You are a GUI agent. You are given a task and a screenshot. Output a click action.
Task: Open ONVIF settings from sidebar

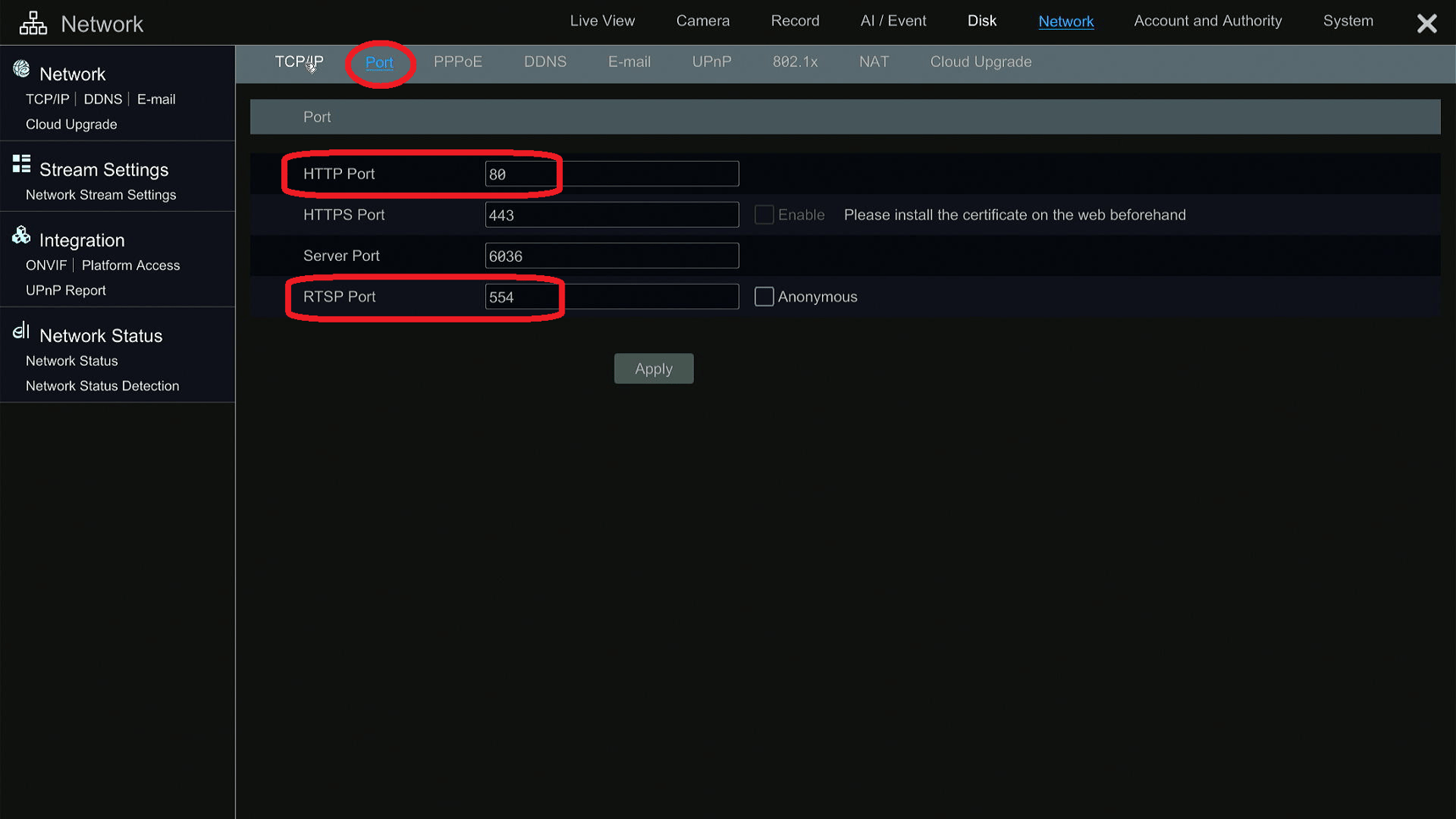pyautogui.click(x=46, y=264)
